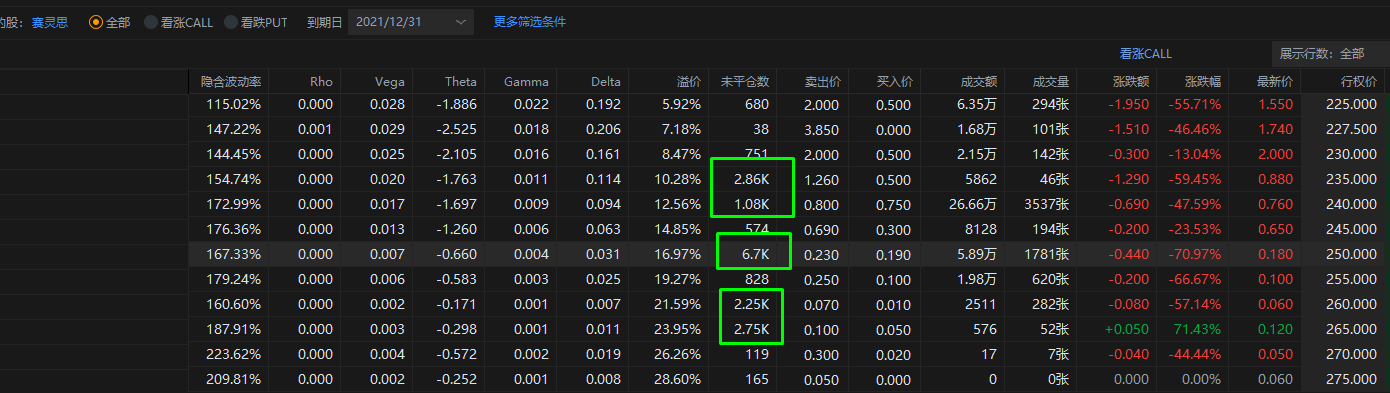Sort by Rho column header
Image resolution: width=1390 pixels, height=393 pixels.
321,81
